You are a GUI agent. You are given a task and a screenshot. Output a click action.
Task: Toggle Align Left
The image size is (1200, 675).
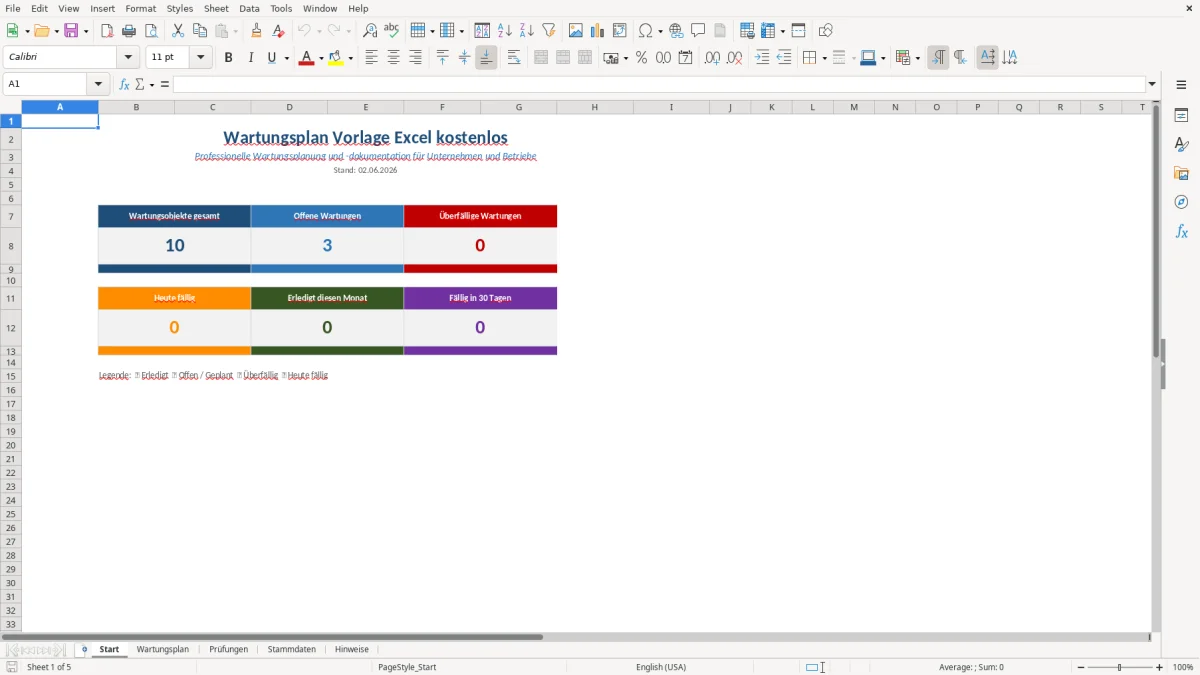click(x=371, y=58)
